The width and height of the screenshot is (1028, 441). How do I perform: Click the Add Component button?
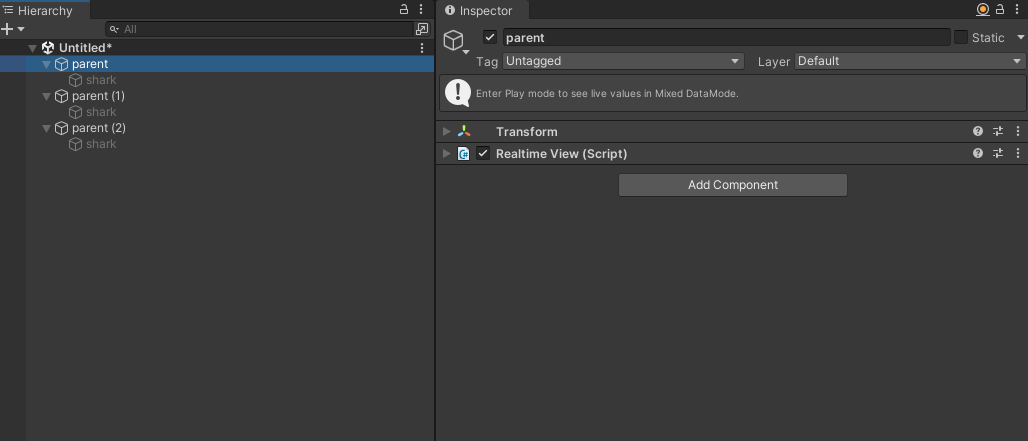(x=733, y=185)
